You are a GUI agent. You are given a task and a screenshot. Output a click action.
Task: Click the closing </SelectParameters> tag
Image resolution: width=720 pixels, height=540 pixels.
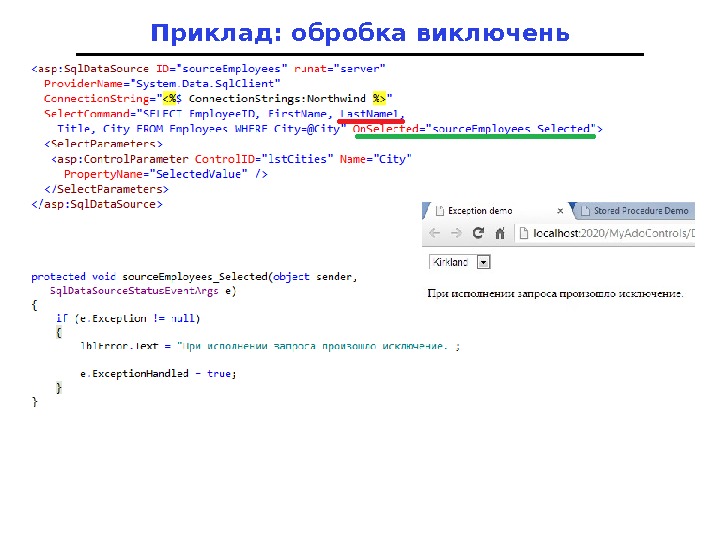pyautogui.click(x=107, y=189)
